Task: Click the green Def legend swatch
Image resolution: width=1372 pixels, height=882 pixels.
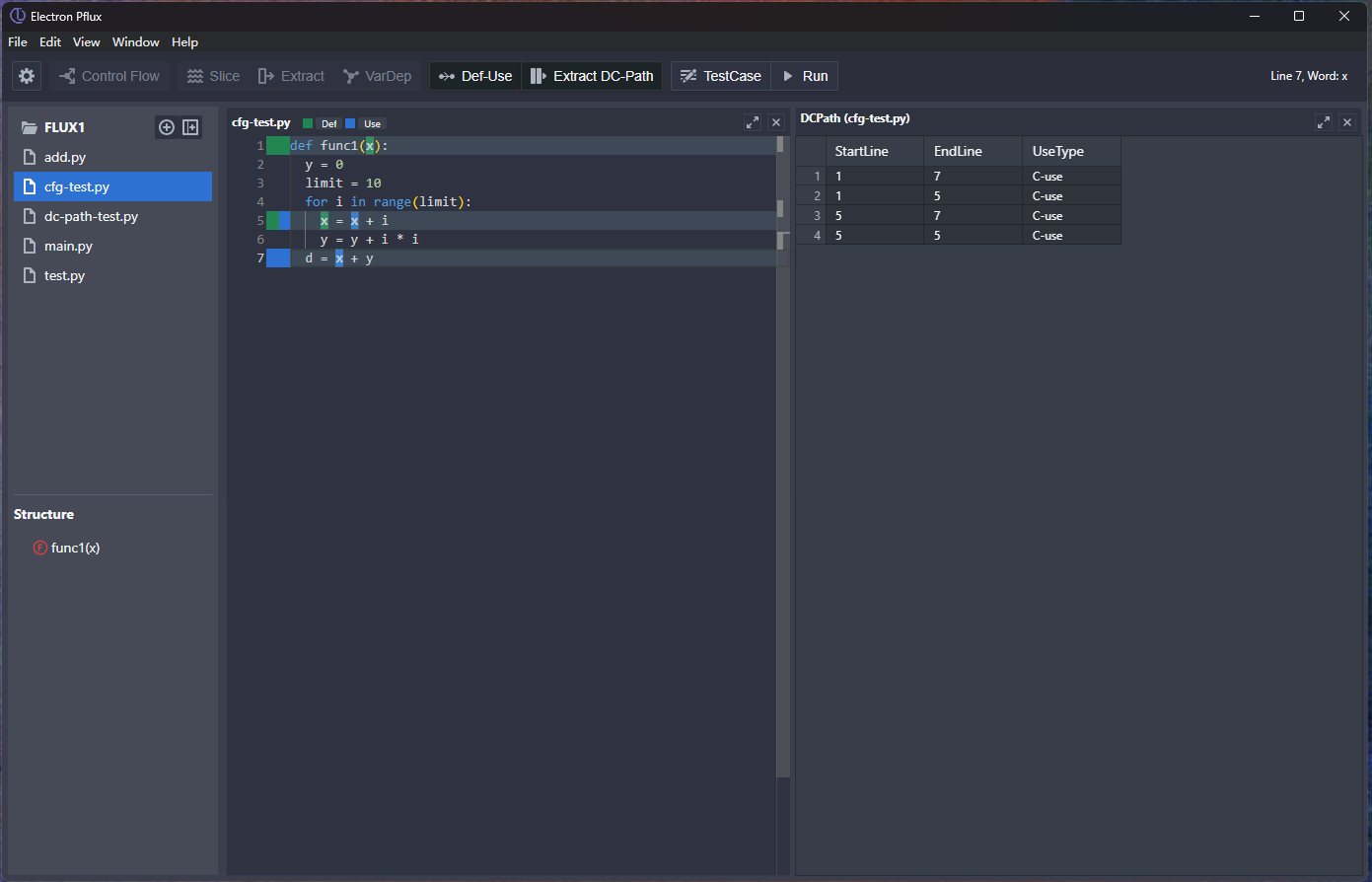Action: (308, 123)
